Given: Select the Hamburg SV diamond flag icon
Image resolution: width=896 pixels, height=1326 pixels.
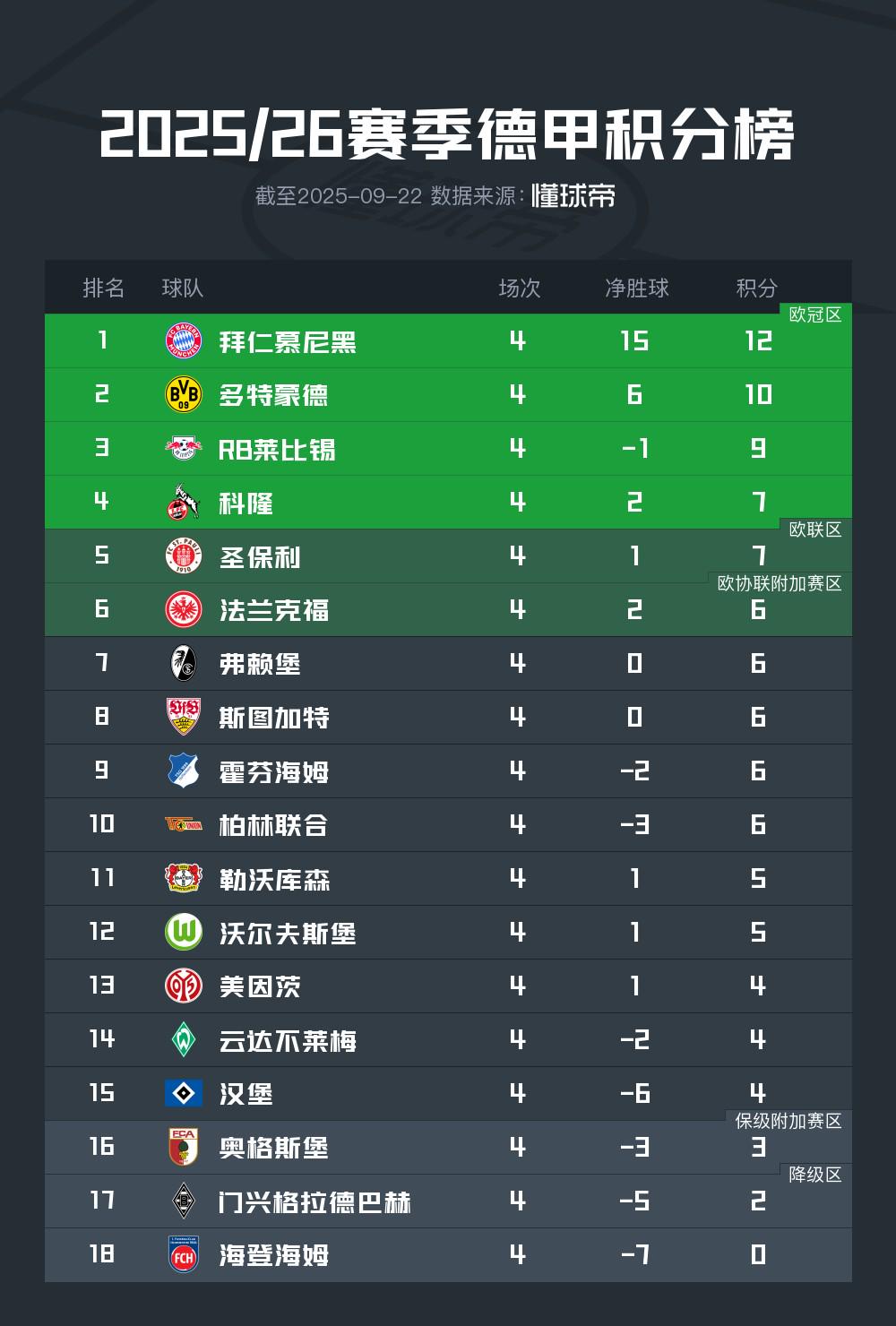Looking at the screenshot, I should click(184, 1093).
